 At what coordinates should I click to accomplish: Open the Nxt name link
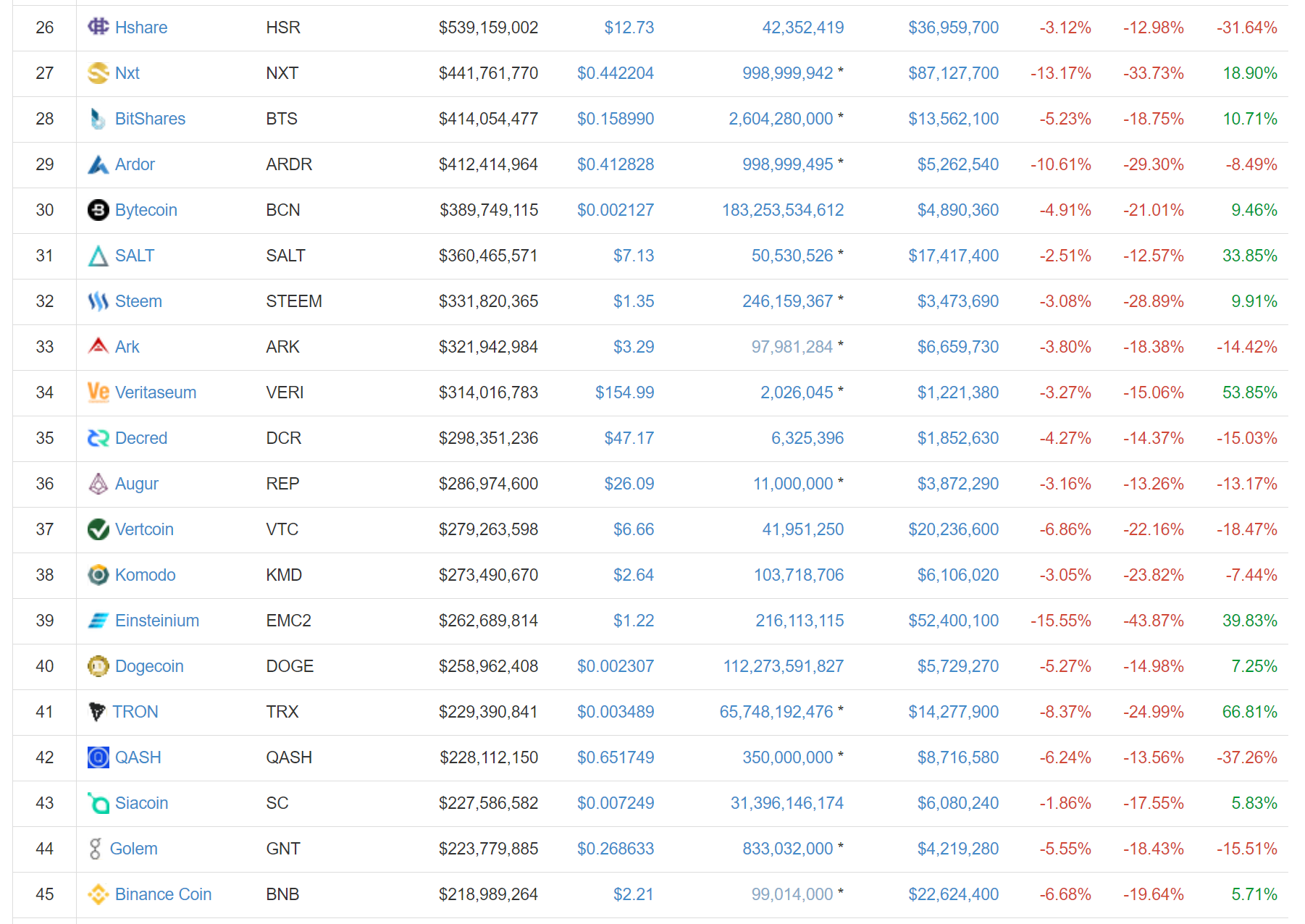(127, 73)
